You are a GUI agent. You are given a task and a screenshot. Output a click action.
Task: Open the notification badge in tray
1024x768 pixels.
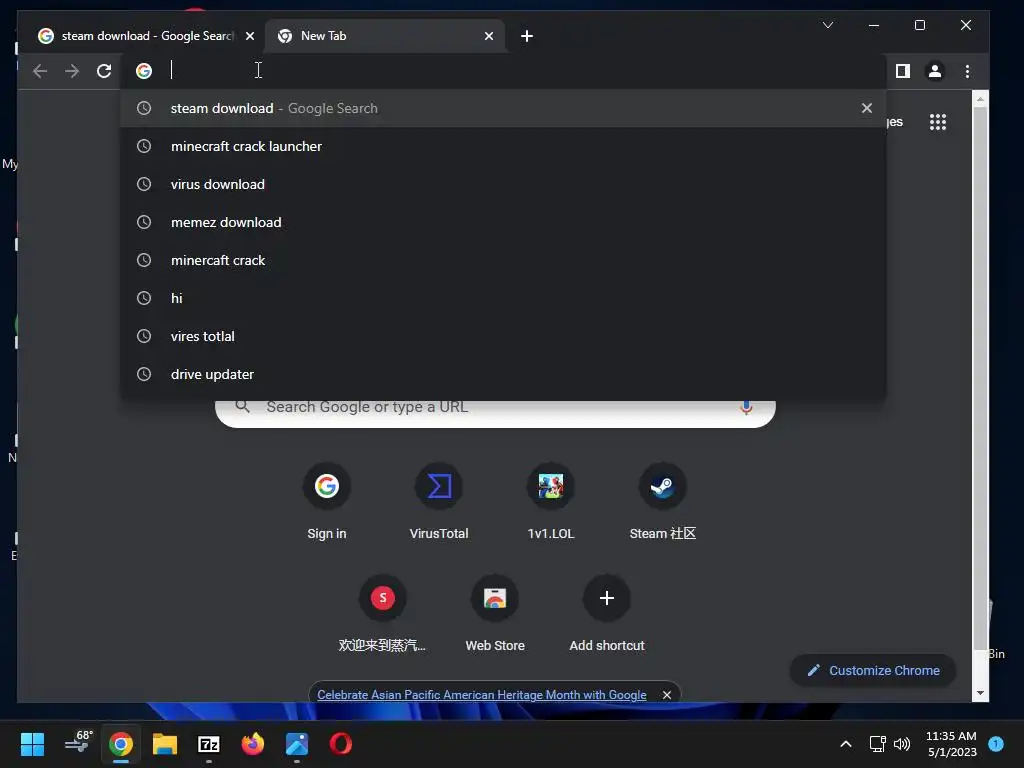(995, 744)
